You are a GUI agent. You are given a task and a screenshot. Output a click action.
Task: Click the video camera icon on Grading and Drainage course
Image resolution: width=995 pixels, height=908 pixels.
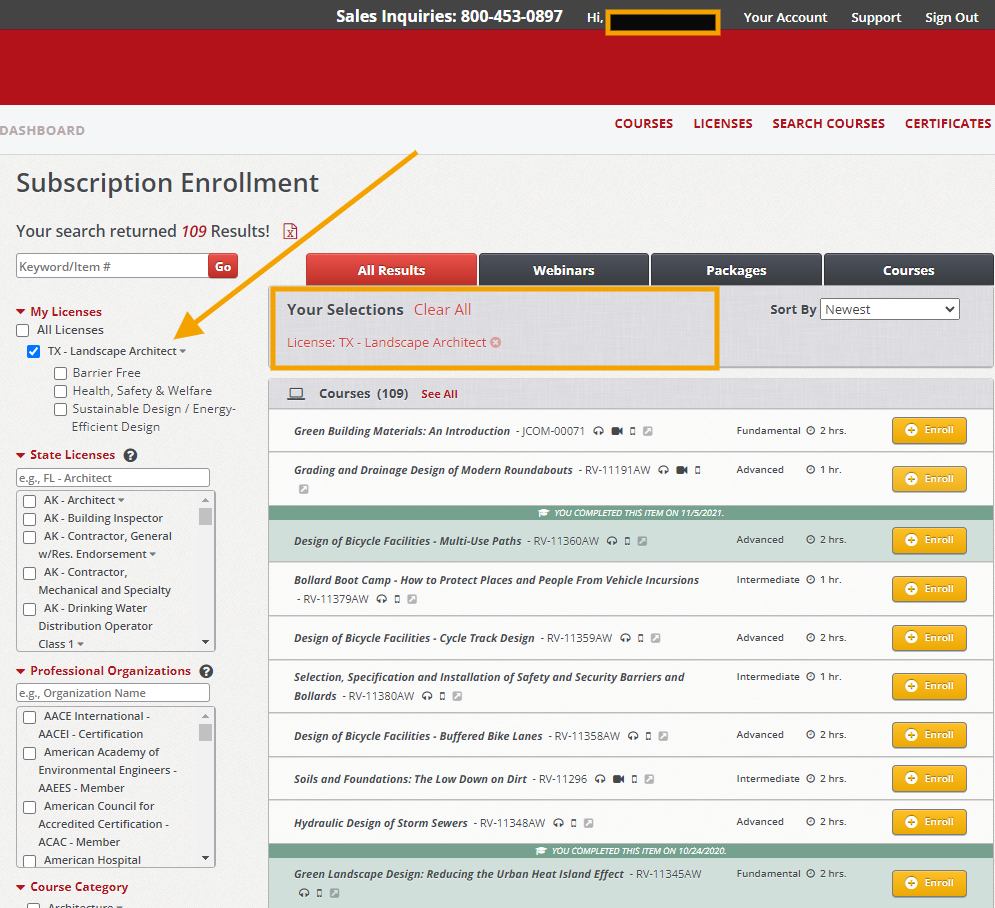[x=681, y=470]
